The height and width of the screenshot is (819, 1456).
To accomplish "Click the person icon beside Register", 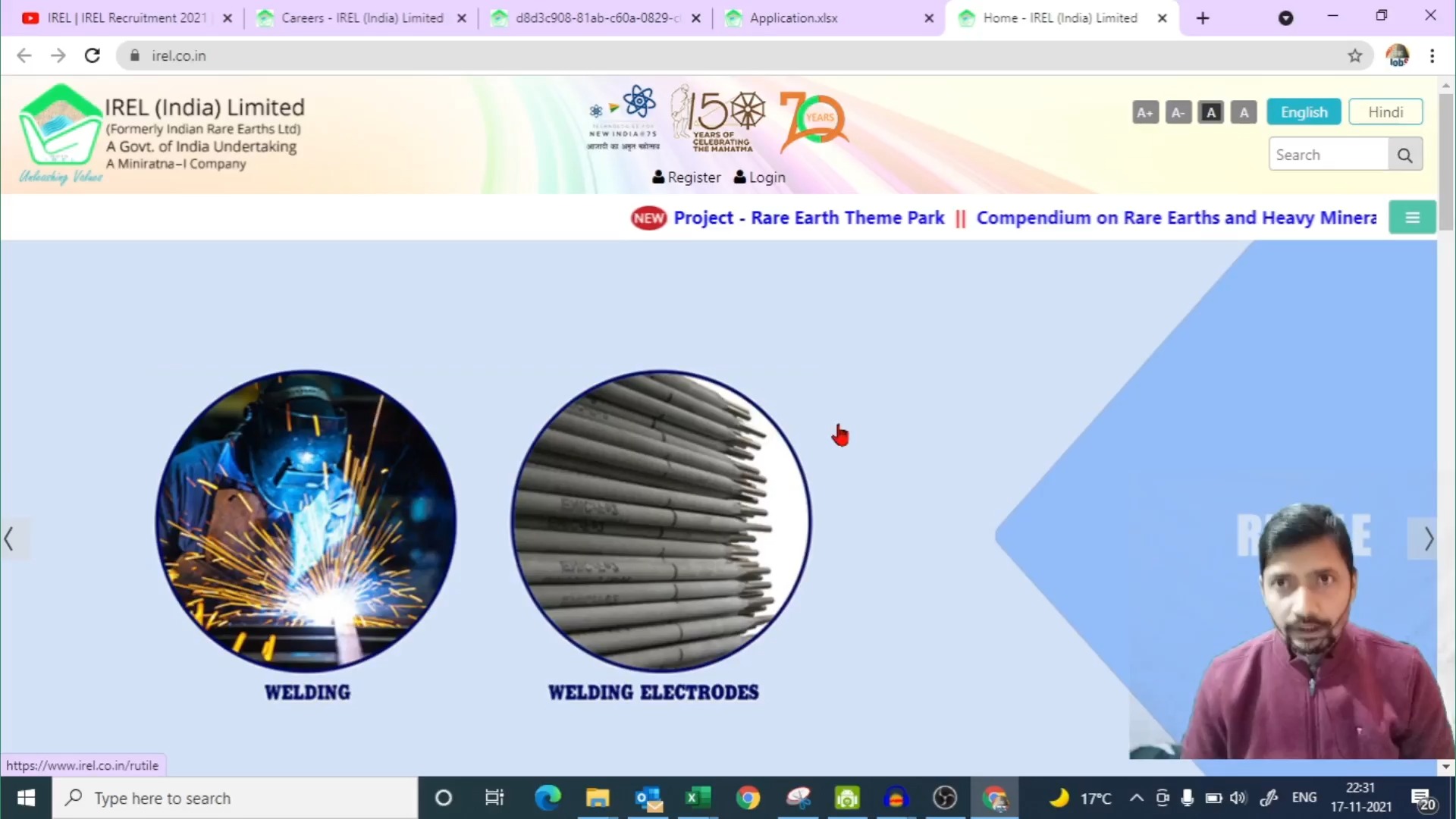I will coord(658,177).
